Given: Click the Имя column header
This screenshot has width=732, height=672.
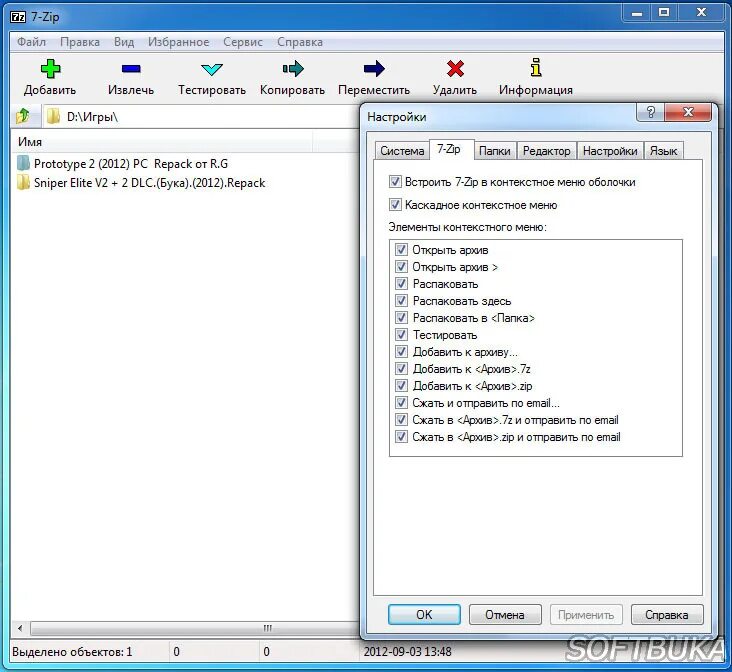Looking at the screenshot, I should [161, 141].
